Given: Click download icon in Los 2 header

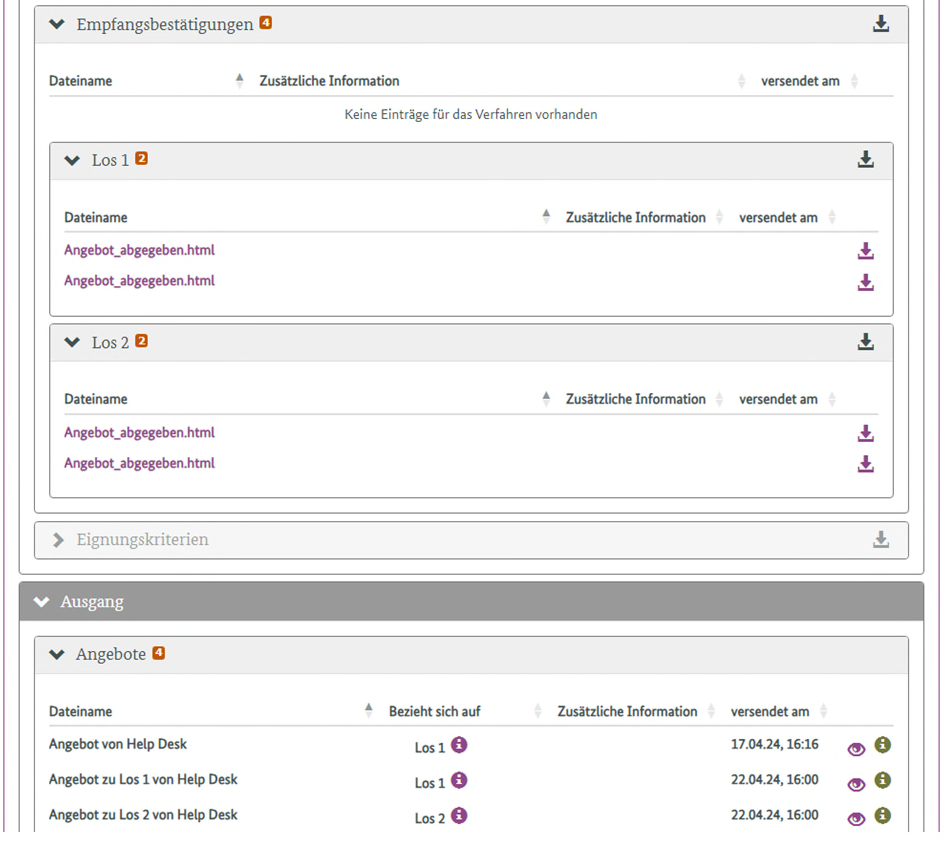Looking at the screenshot, I should (x=866, y=342).
